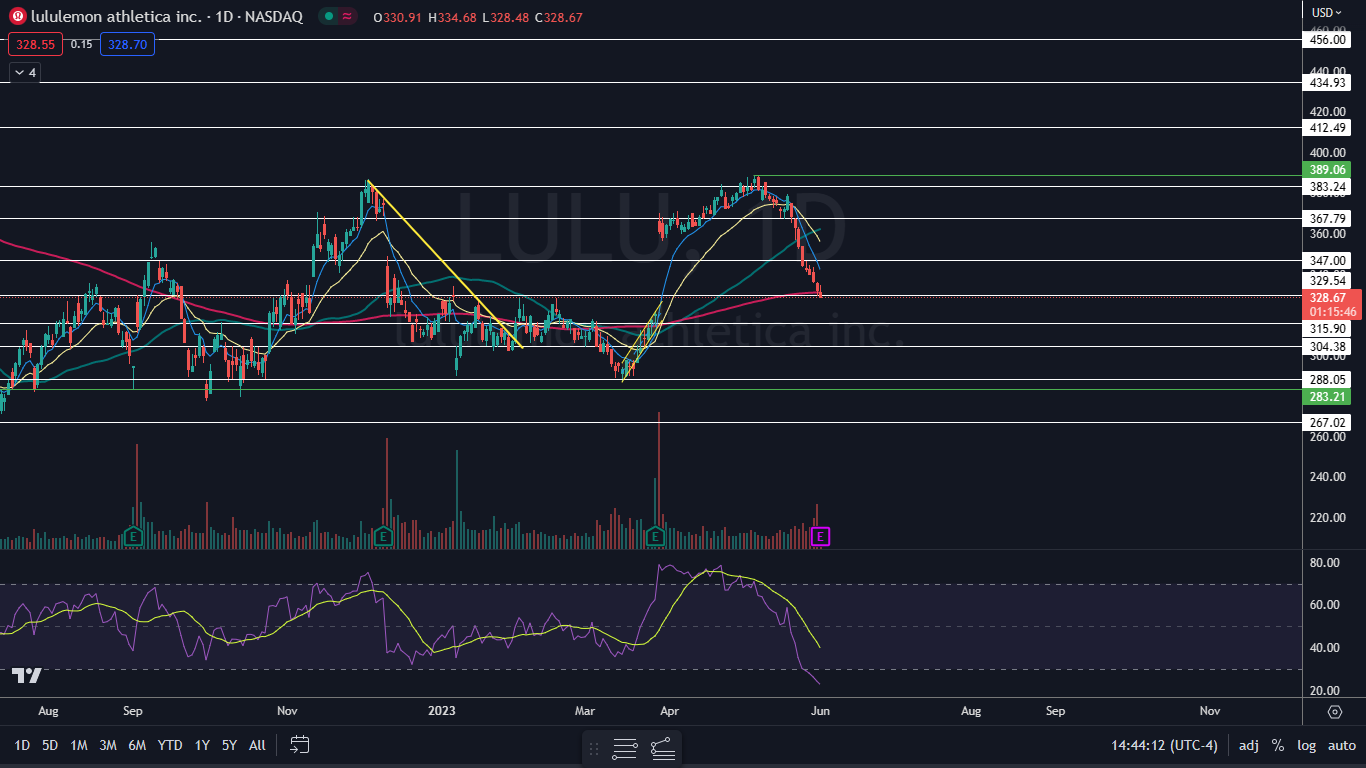This screenshot has height=768, width=1366.
Task: Click the pink data mode indicator icon
Action: pos(347,17)
